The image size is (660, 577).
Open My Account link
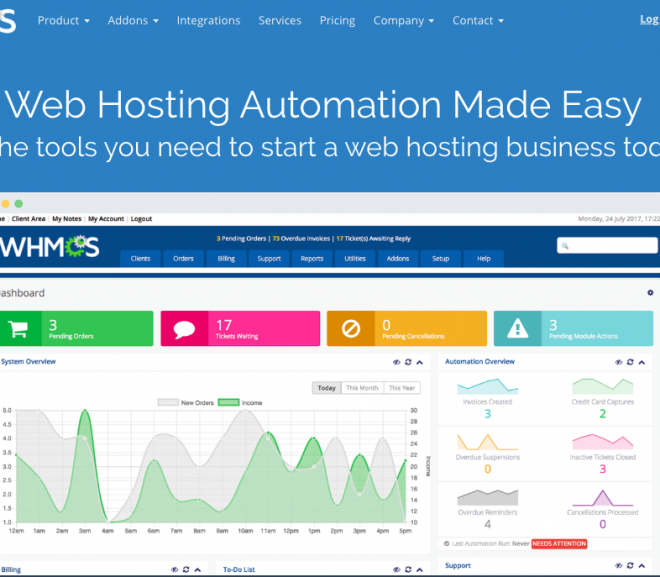pyautogui.click(x=106, y=219)
